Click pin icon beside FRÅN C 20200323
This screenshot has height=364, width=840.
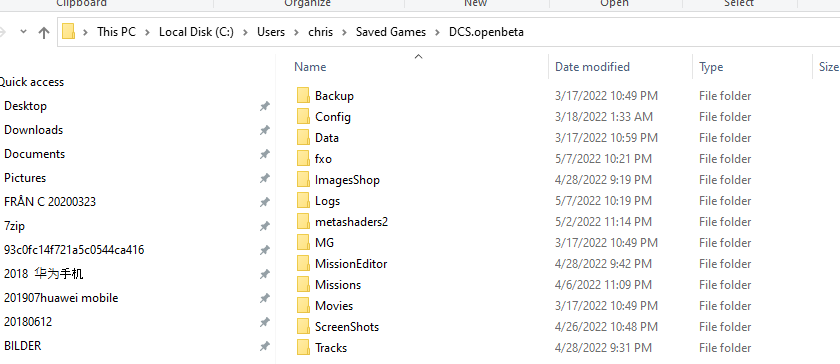[265, 202]
